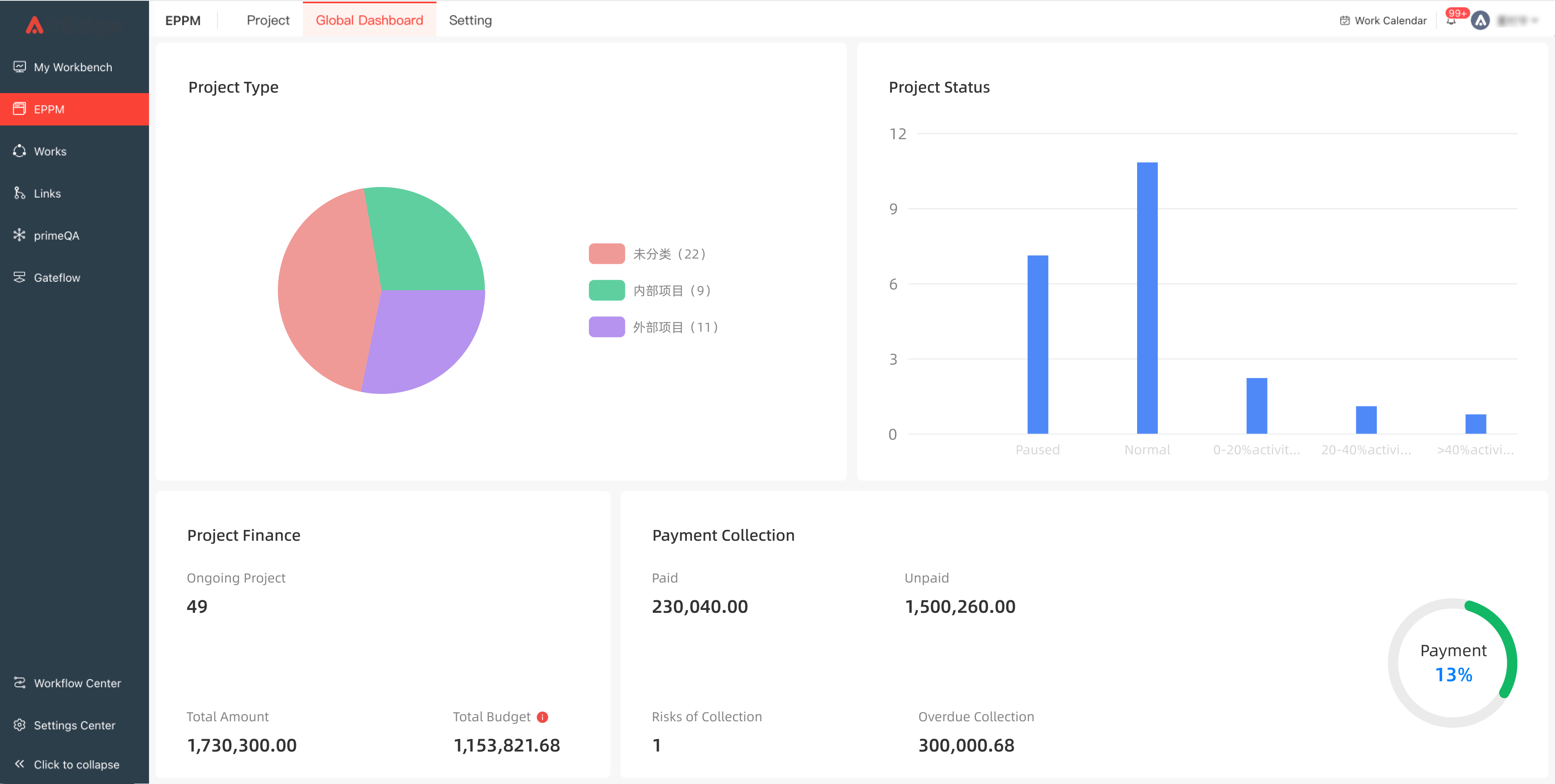Image resolution: width=1555 pixels, height=784 pixels.
Task: Toggle the 外部项目 (11) legend swatch
Action: tap(607, 327)
